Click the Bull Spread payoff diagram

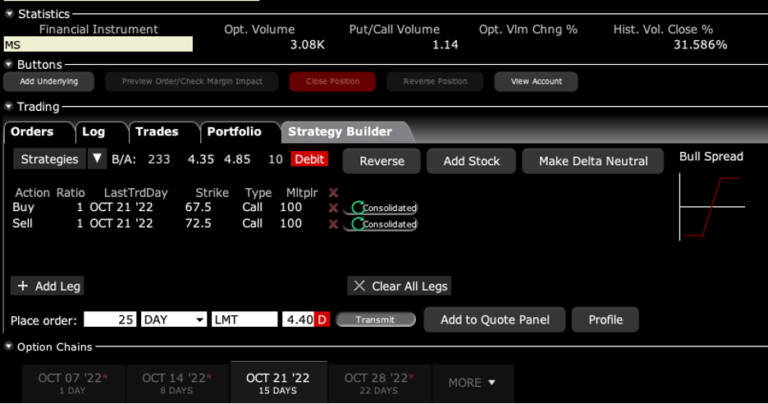711,206
